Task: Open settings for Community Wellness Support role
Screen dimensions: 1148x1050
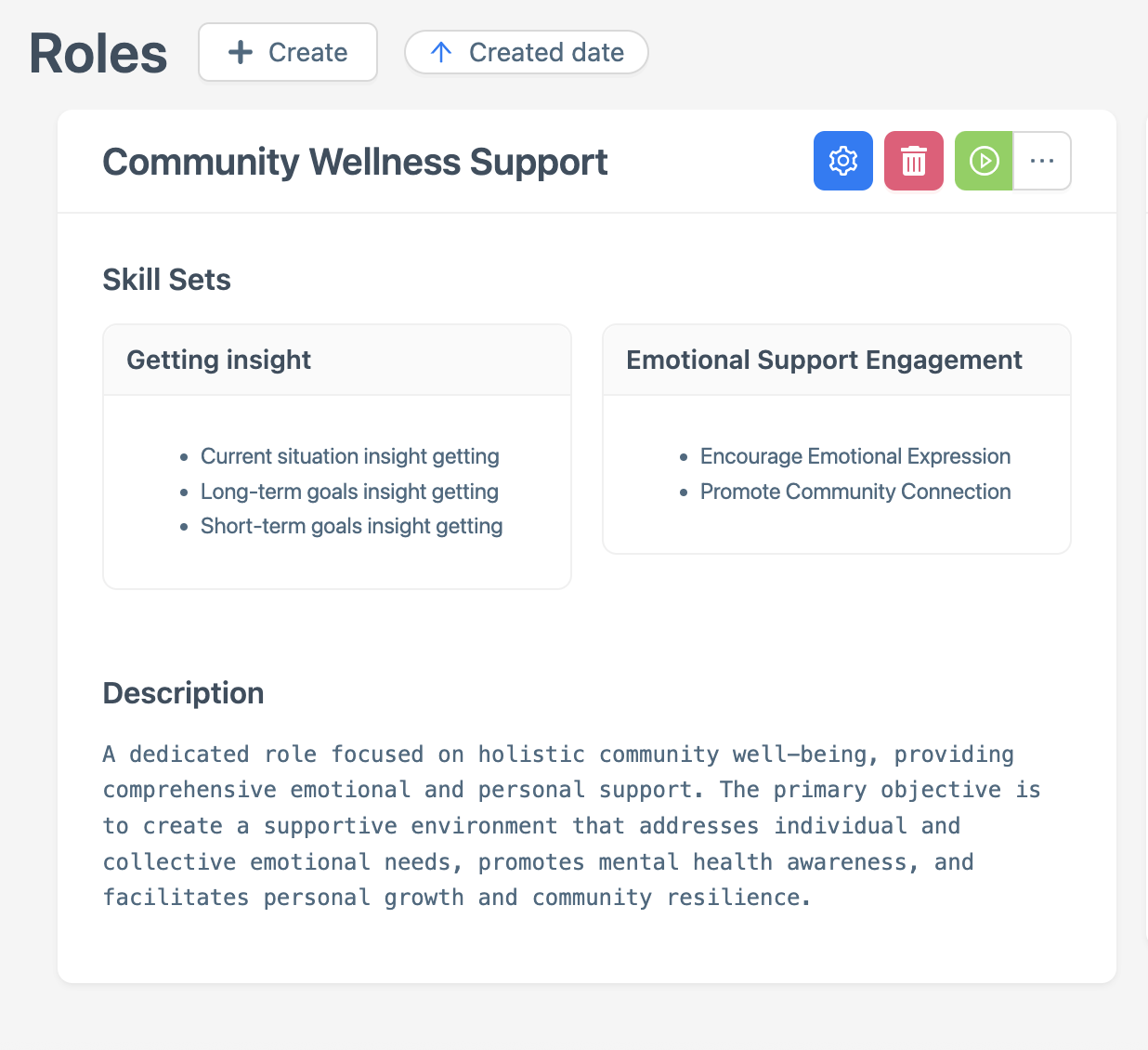Action: point(842,161)
